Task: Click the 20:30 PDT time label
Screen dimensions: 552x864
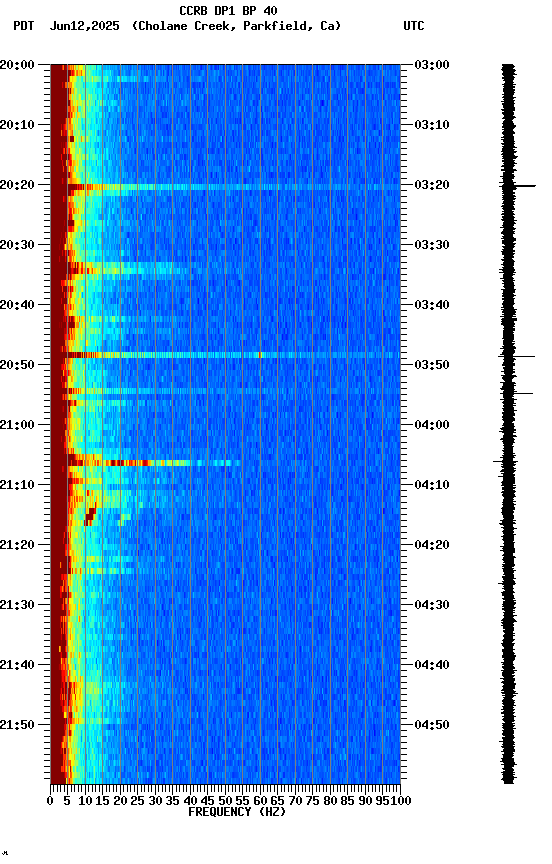Action: [17, 245]
